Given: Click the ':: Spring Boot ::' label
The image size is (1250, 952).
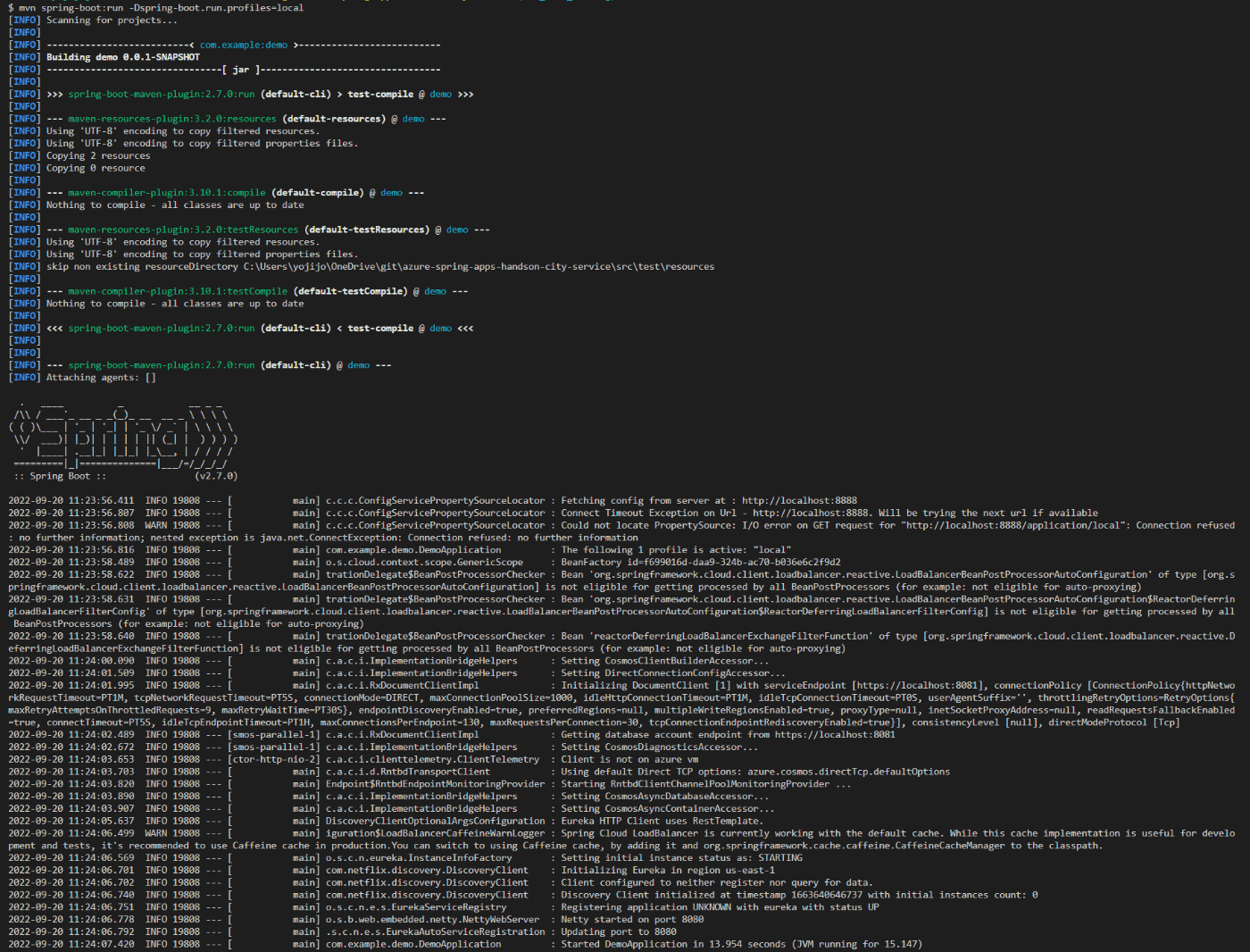Looking at the screenshot, I should 60,476.
